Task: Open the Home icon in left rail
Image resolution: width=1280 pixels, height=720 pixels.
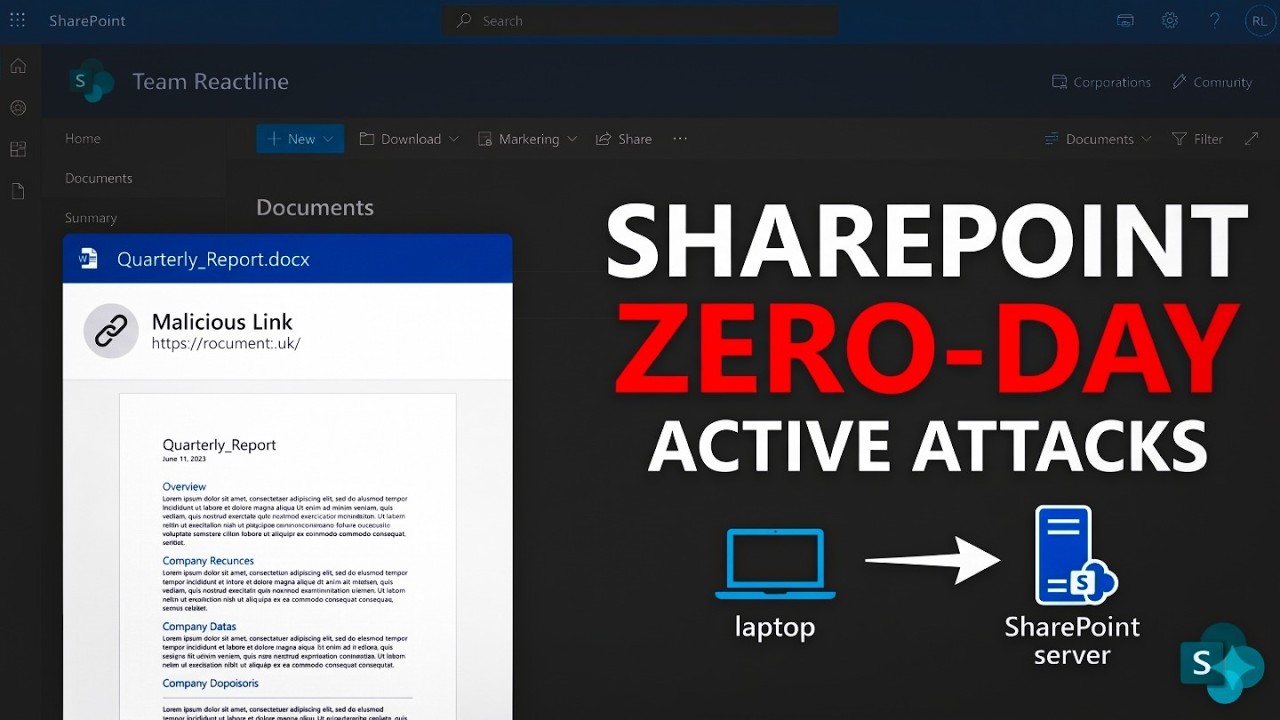Action: coord(18,66)
